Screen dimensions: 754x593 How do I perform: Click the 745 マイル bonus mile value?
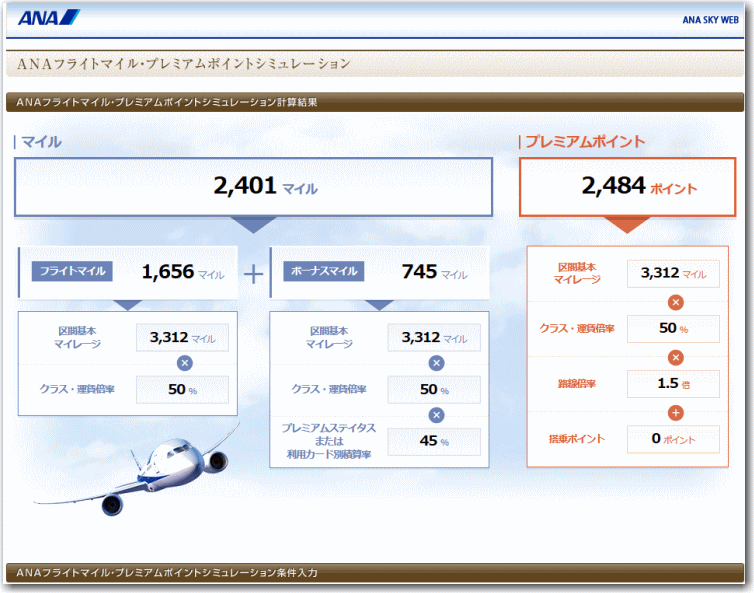click(435, 272)
